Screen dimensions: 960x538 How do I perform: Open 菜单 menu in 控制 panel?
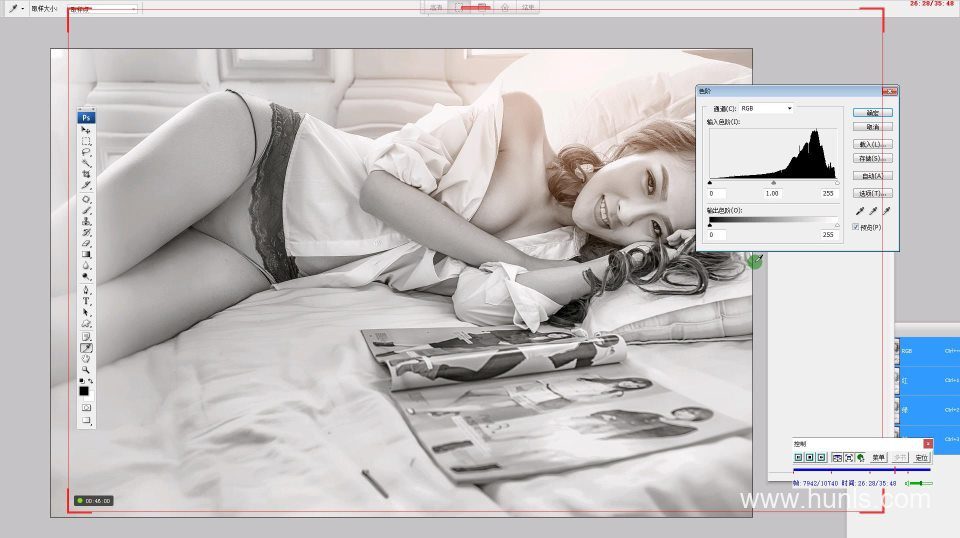[879, 457]
